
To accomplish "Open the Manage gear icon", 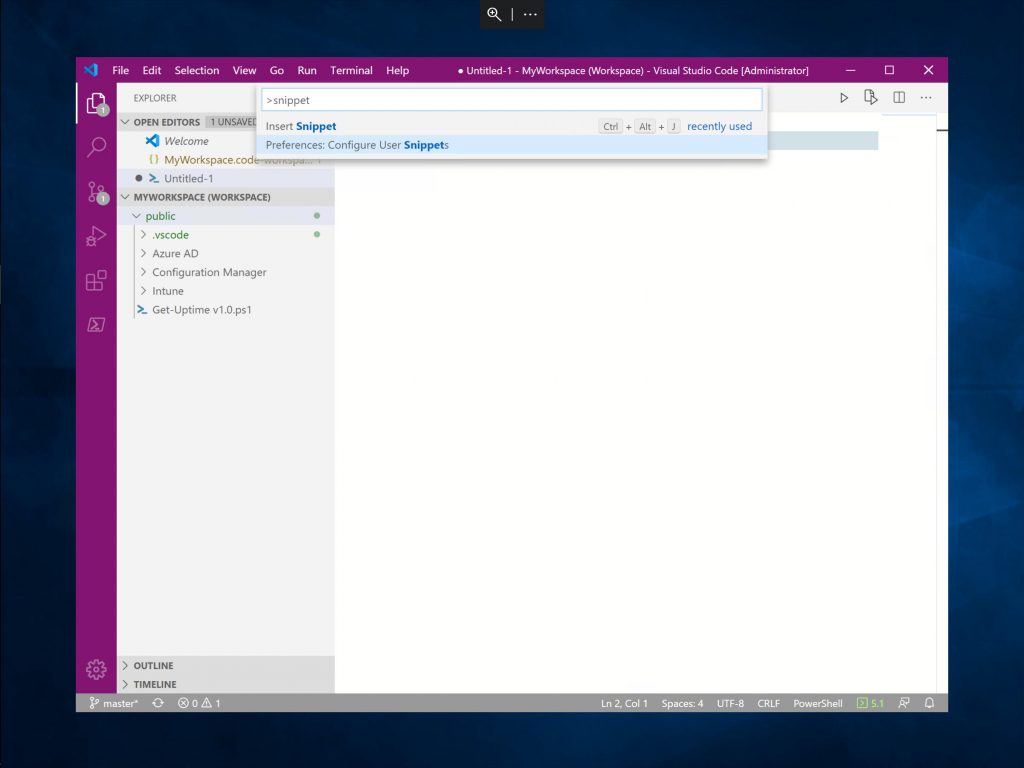I will [96, 669].
